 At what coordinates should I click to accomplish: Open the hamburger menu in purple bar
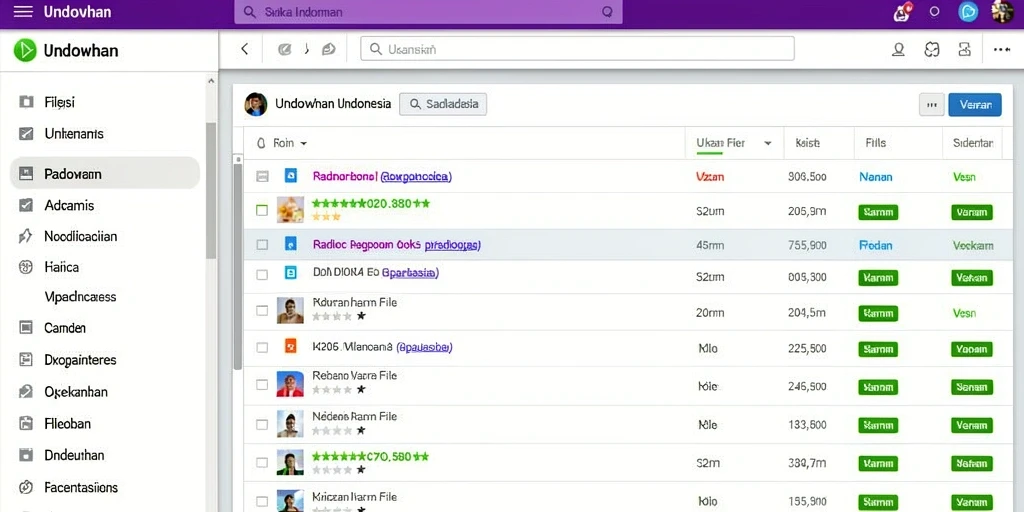[x=23, y=12]
